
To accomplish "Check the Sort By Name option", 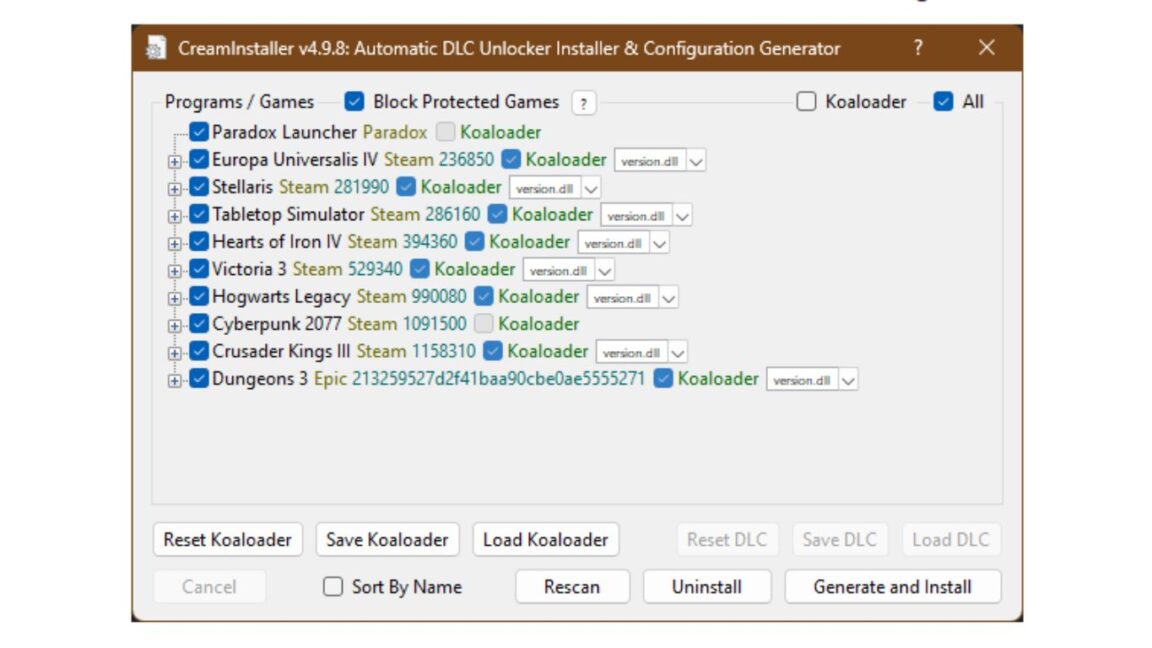I will click(333, 587).
